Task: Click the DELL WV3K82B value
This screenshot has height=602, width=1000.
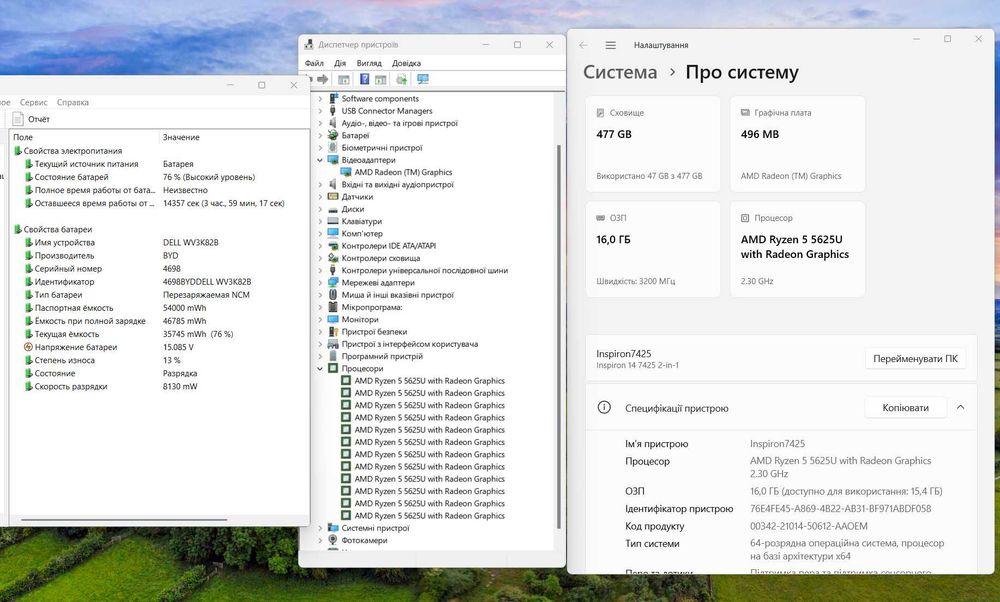Action: tap(191, 242)
